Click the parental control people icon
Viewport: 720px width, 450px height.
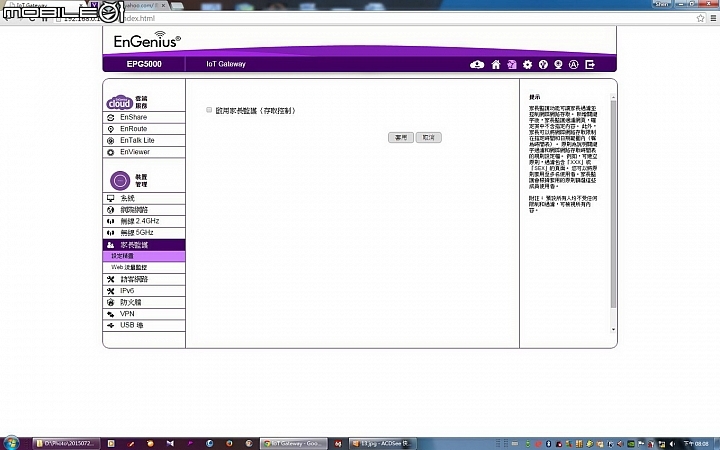tap(110, 245)
